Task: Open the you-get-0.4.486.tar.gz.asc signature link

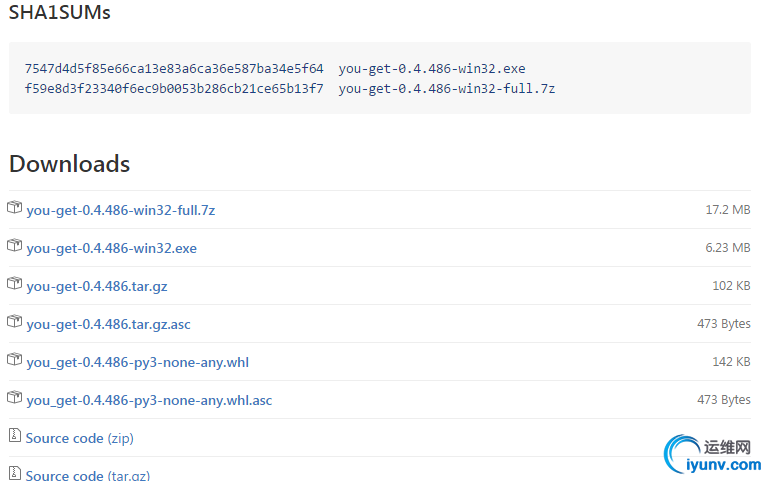Action: click(x=110, y=324)
